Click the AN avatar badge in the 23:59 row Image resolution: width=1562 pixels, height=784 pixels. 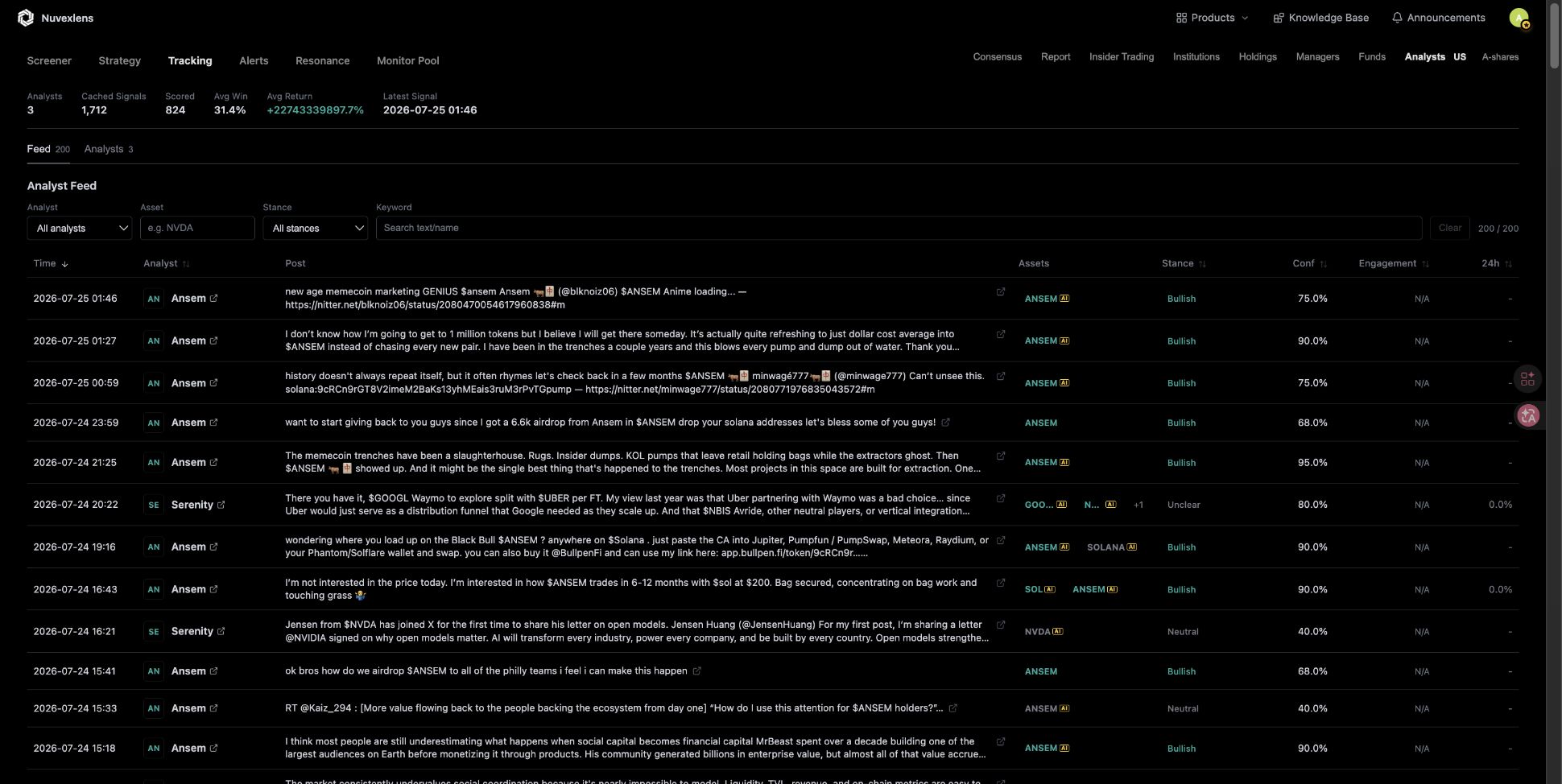tap(153, 423)
